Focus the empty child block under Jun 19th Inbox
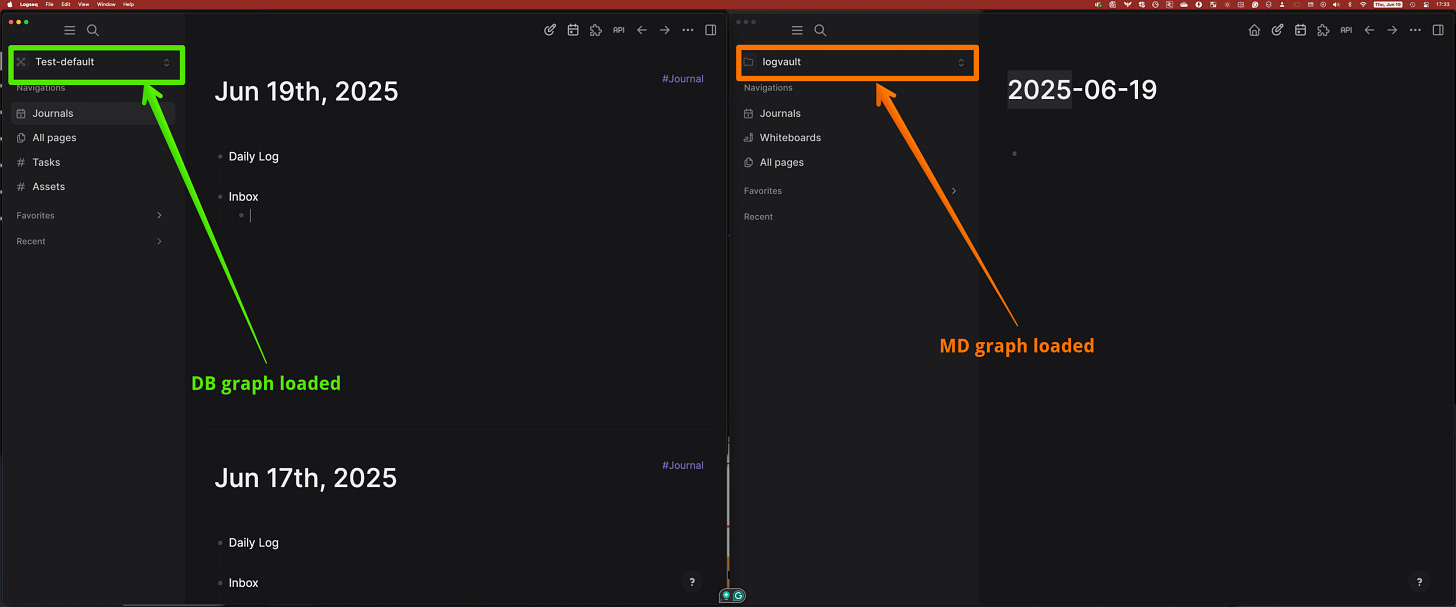 tap(251, 215)
